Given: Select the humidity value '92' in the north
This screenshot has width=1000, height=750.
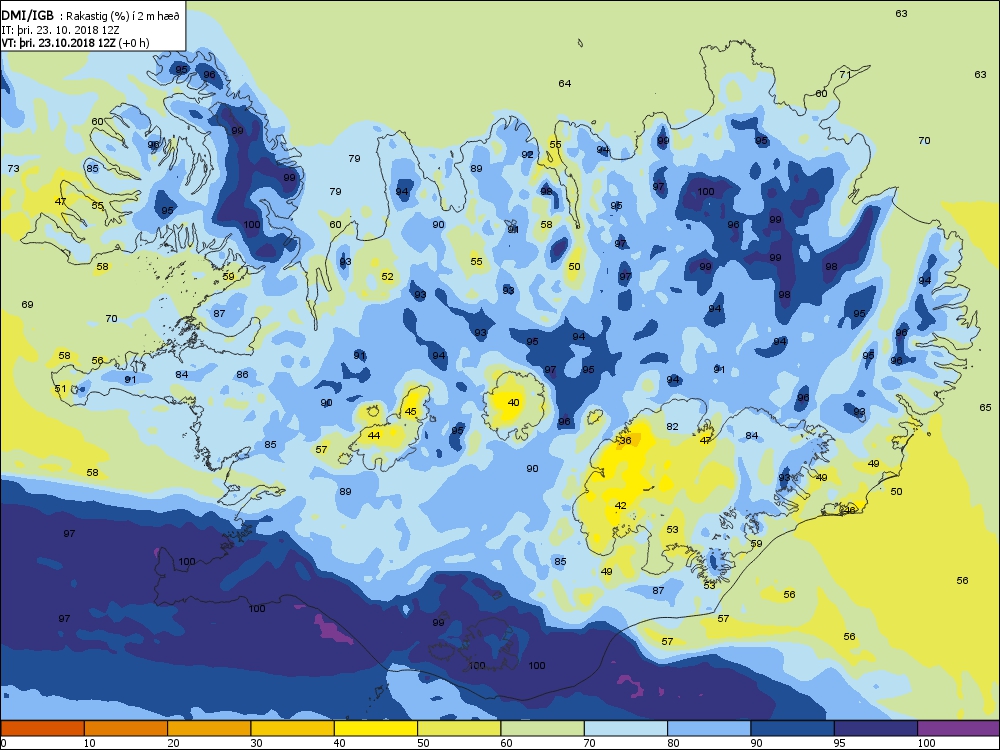Looking at the screenshot, I should click(x=527, y=155).
